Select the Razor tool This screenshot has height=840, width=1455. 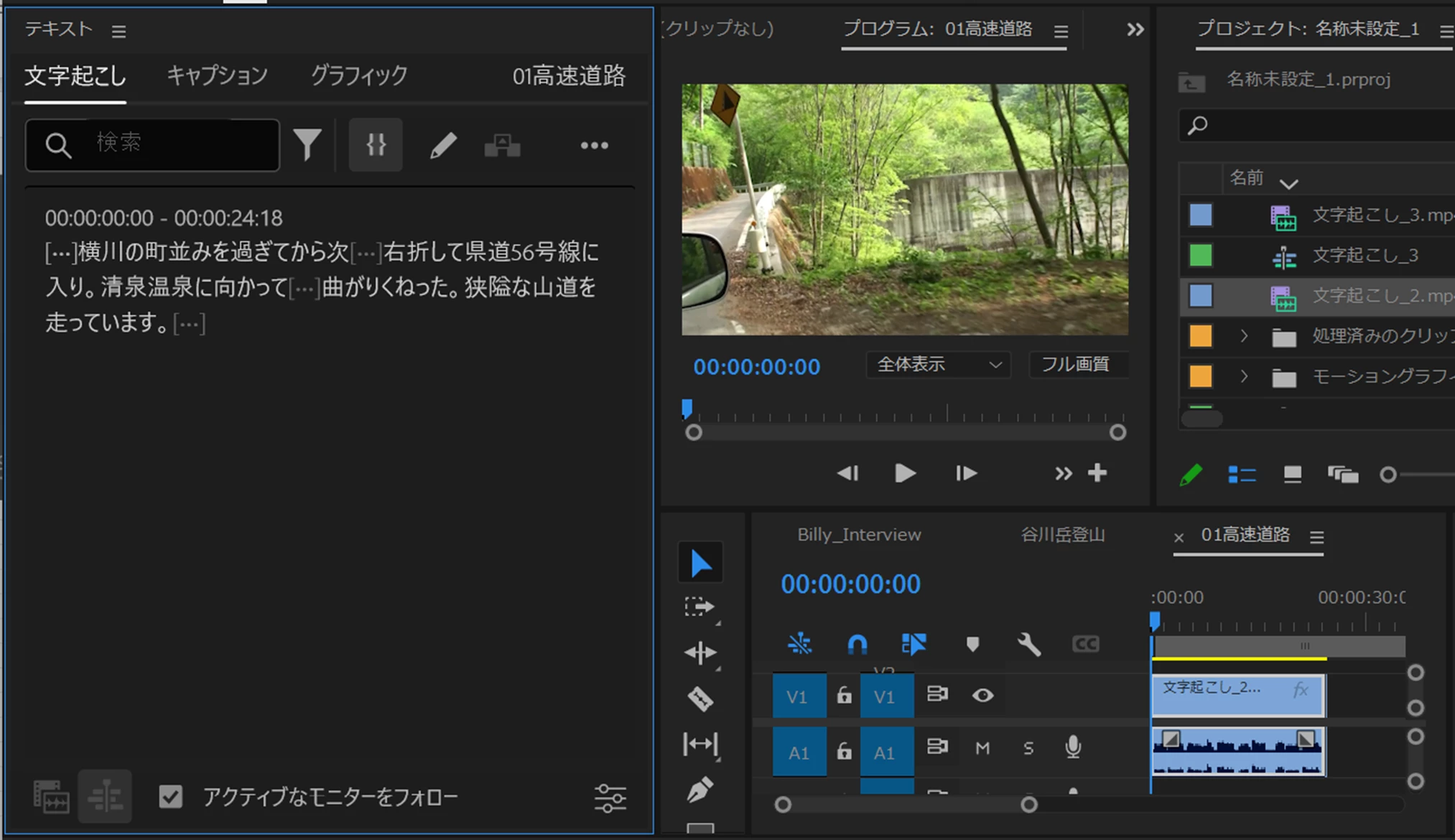pyautogui.click(x=700, y=699)
